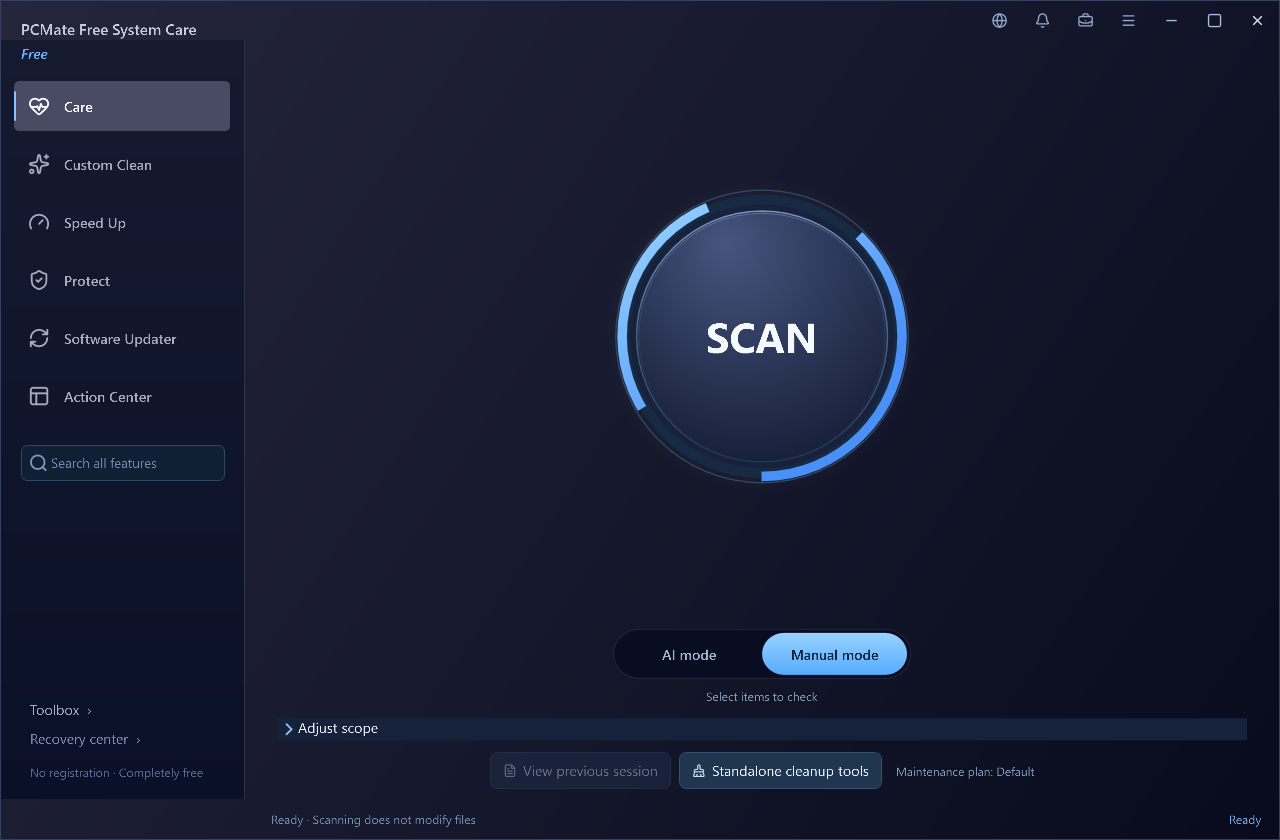
Task: Click the PCMate Free System Care title
Action: coord(109,30)
